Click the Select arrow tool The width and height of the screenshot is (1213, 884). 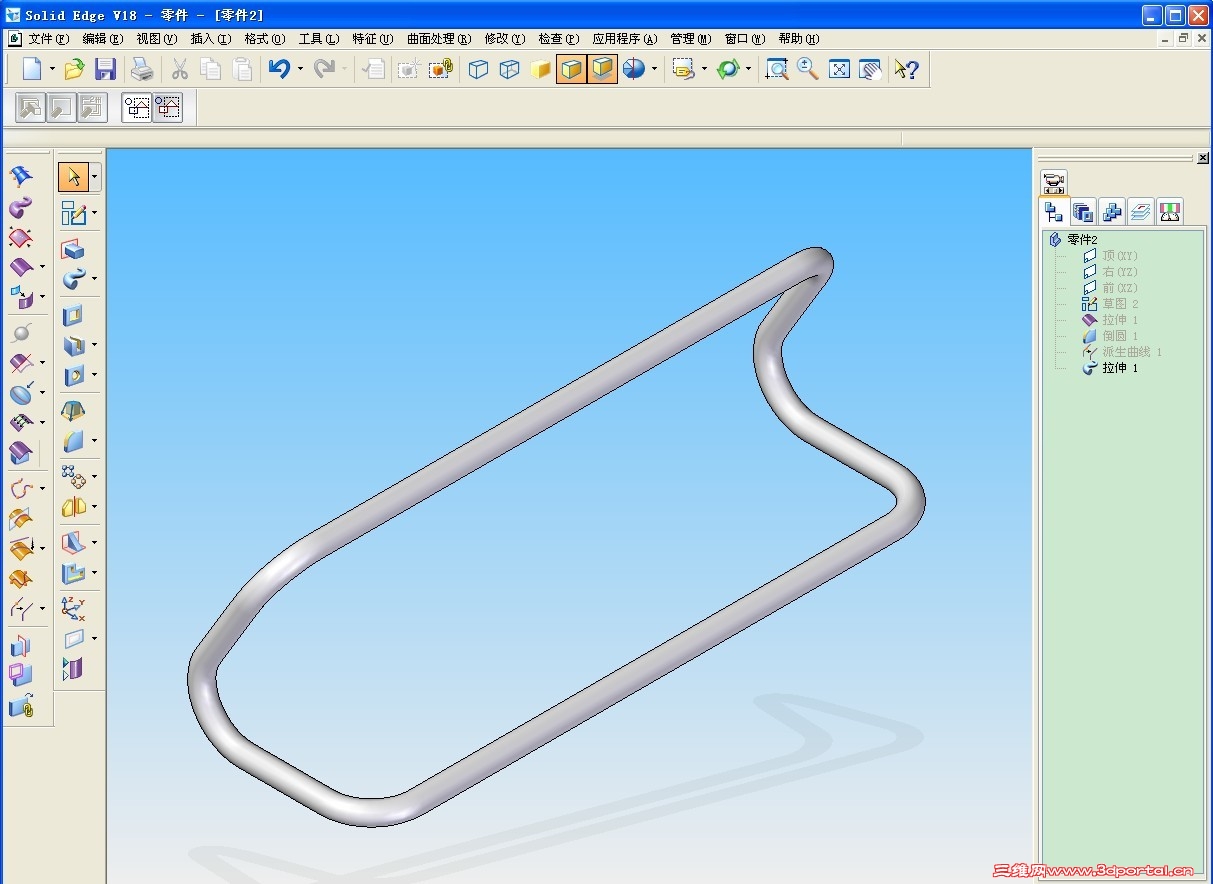(73, 177)
